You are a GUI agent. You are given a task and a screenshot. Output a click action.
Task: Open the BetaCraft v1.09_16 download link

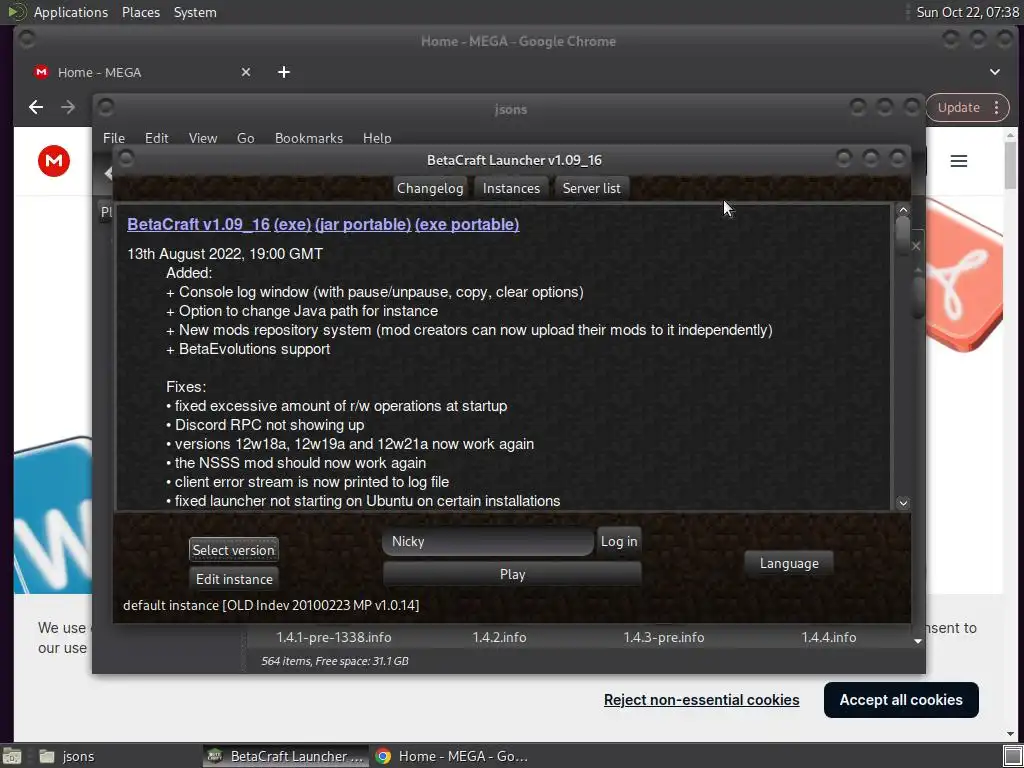coord(199,224)
